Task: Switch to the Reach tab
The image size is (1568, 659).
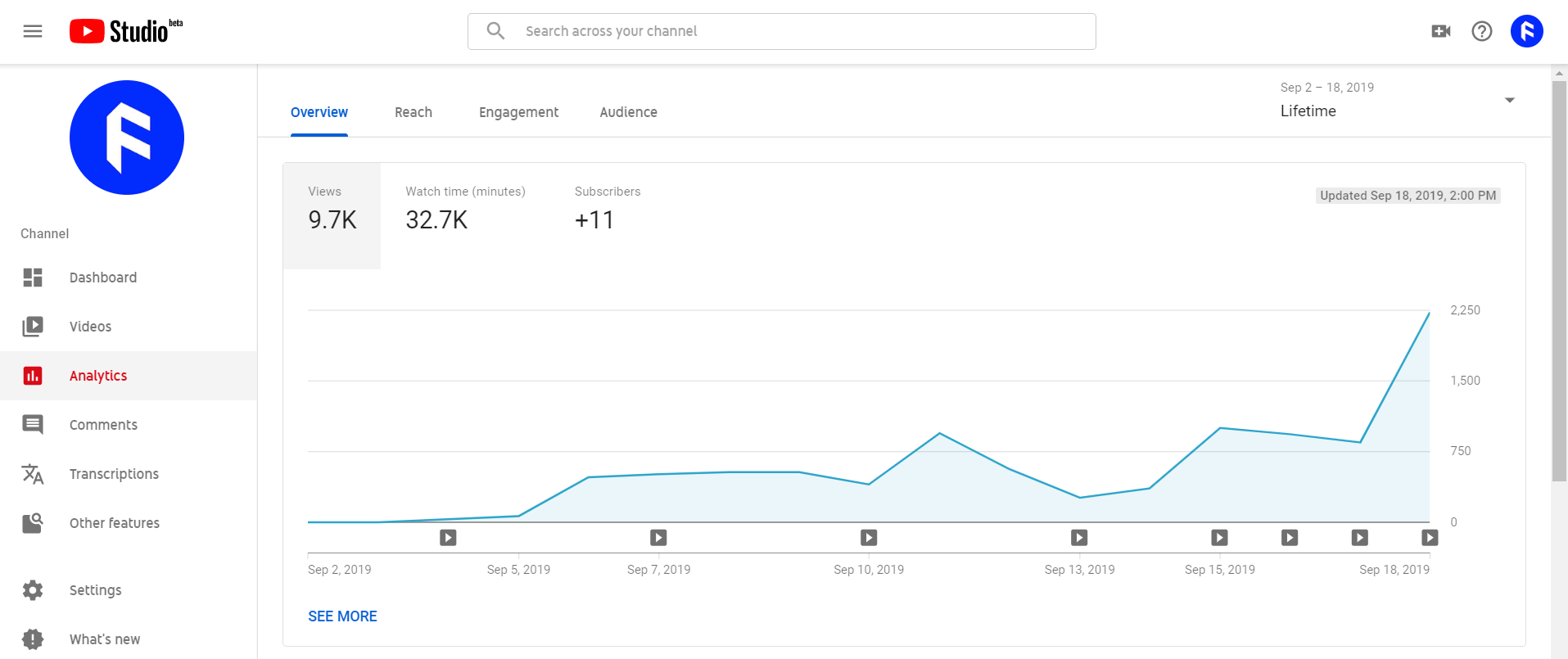Action: 413,112
